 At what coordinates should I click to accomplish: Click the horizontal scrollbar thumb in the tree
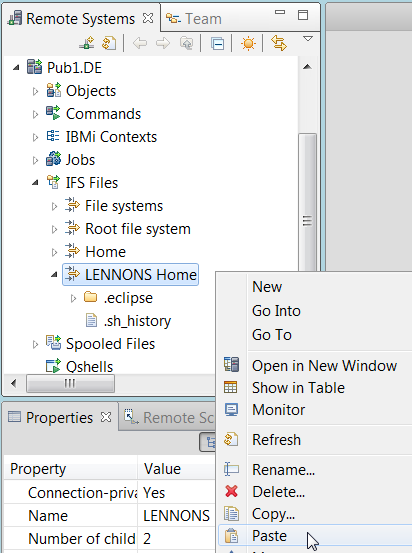click(70, 383)
